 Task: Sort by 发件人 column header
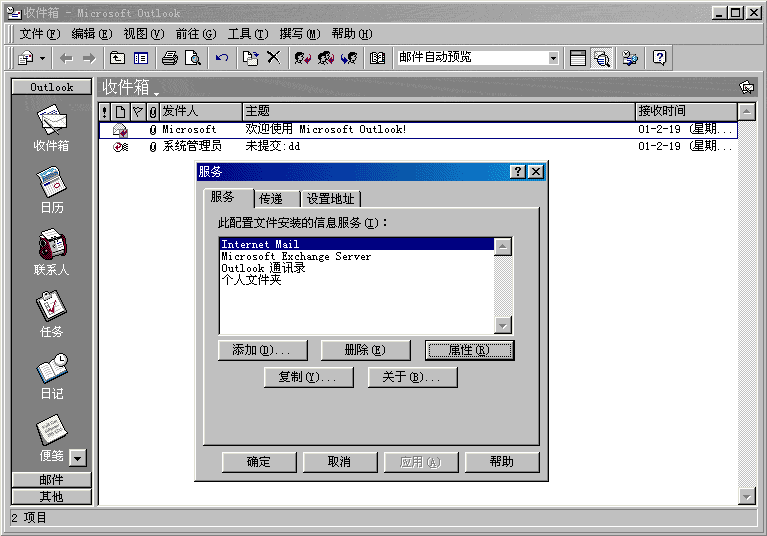[201, 112]
